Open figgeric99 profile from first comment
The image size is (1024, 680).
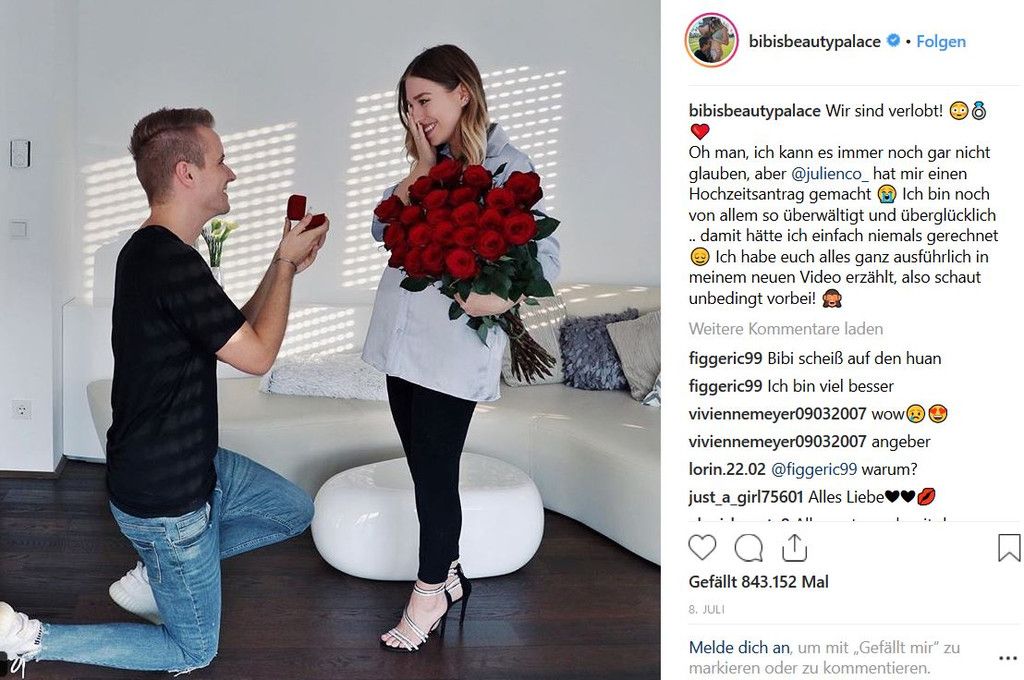click(725, 359)
